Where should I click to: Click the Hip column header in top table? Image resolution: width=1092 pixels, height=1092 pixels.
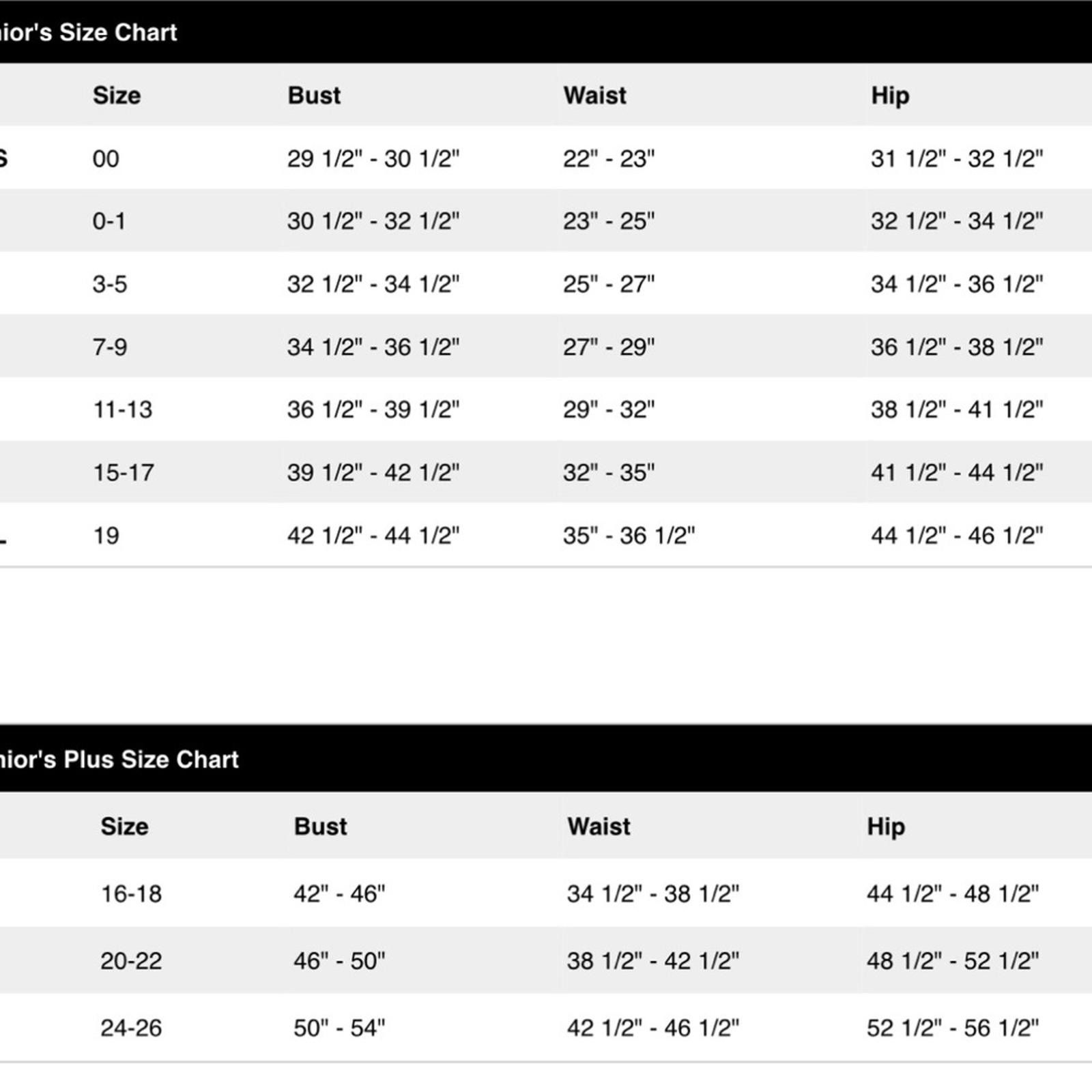890,96
